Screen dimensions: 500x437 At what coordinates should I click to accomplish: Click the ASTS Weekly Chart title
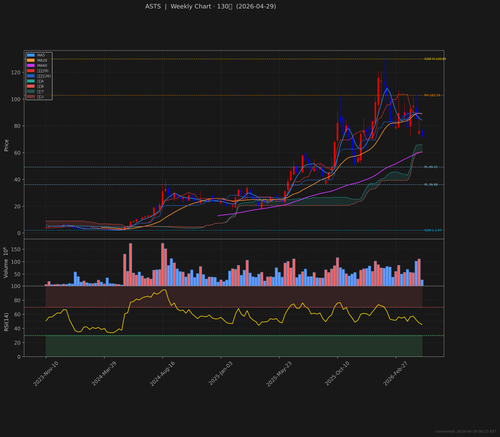point(211,7)
